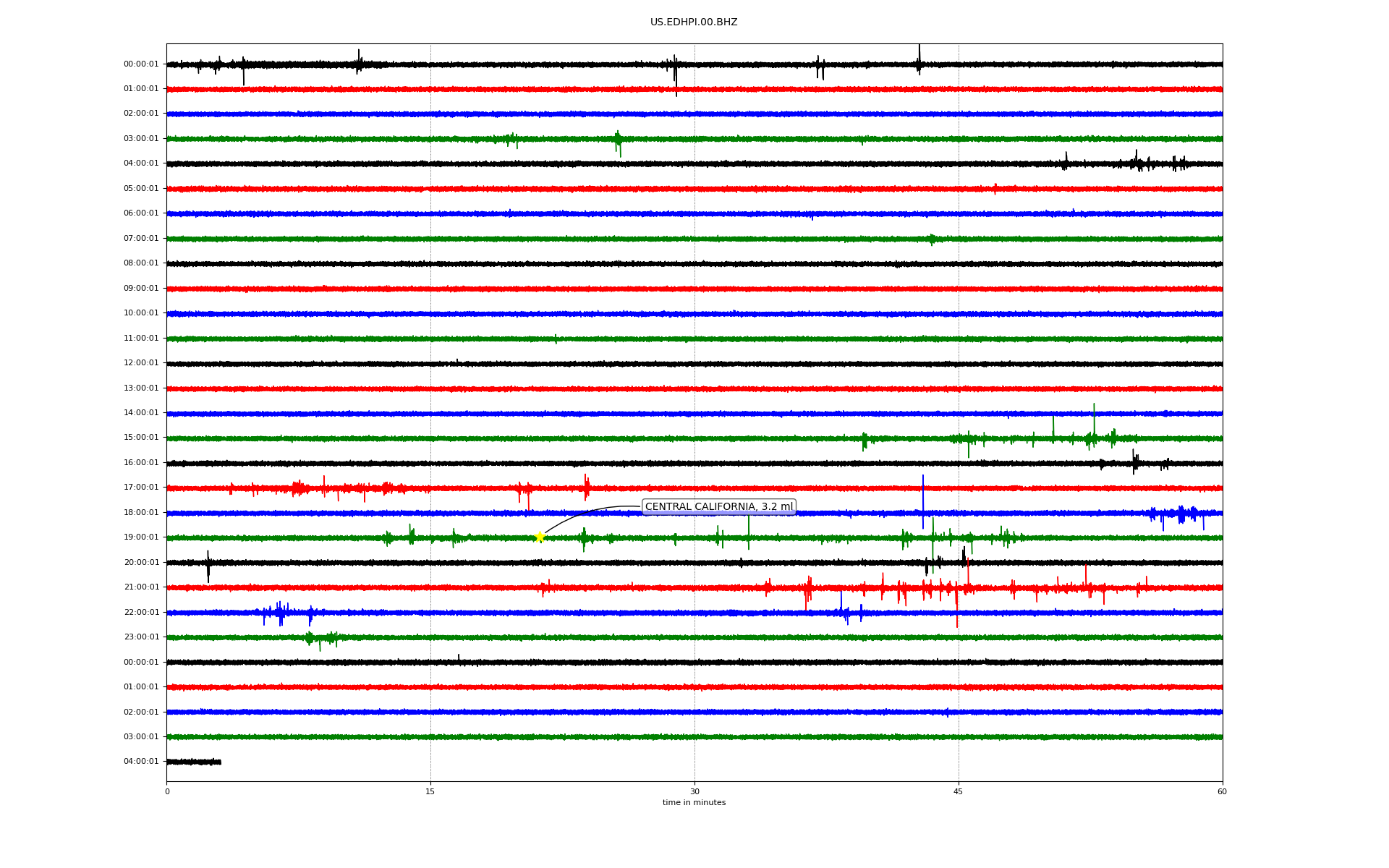
Task: Click the x-axis tick label 30
Action: pos(694,791)
